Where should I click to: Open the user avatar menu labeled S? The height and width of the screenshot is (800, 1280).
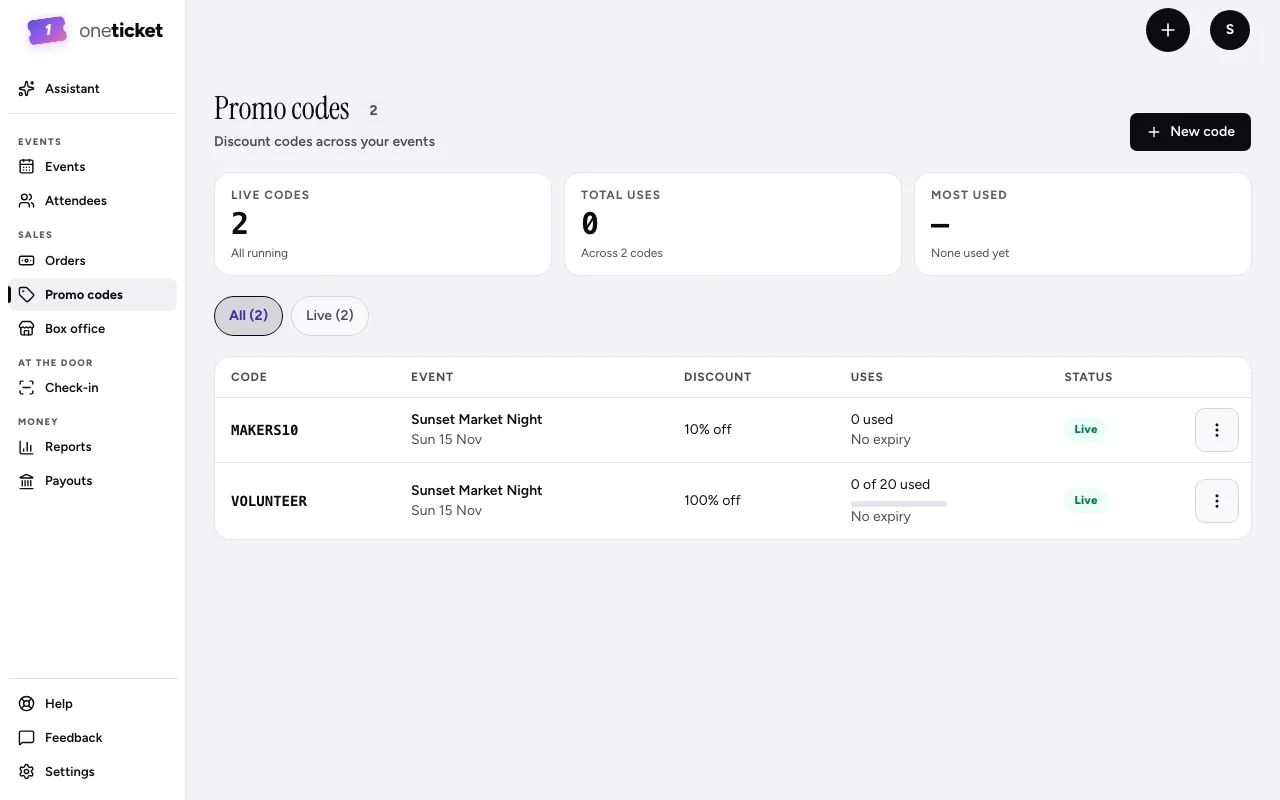tap(1230, 30)
